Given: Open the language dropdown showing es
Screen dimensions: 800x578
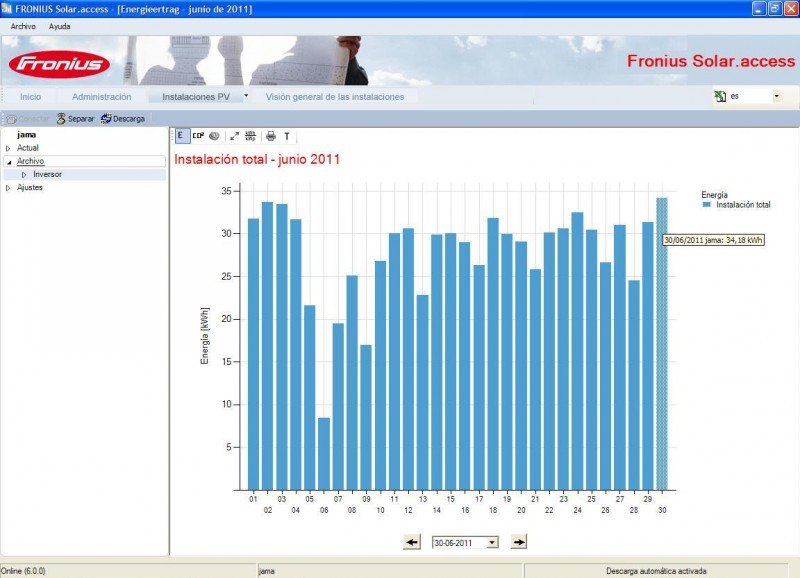Looking at the screenshot, I should pyautogui.click(x=777, y=96).
